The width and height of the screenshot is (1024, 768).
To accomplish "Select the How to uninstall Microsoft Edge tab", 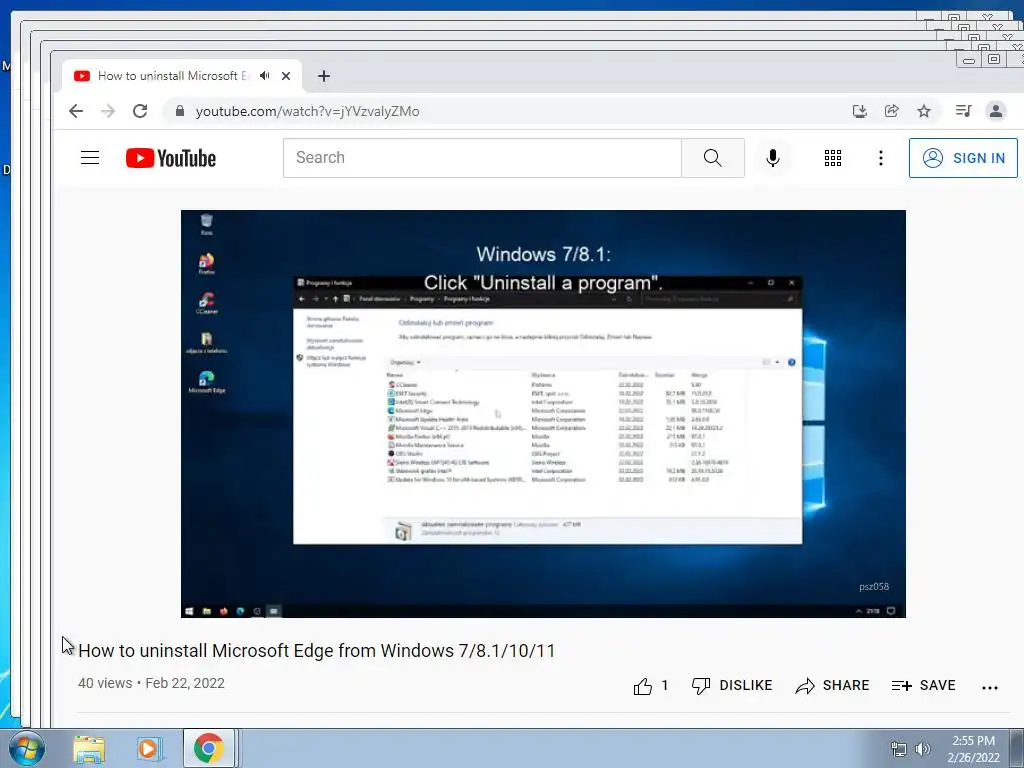I will [182, 76].
